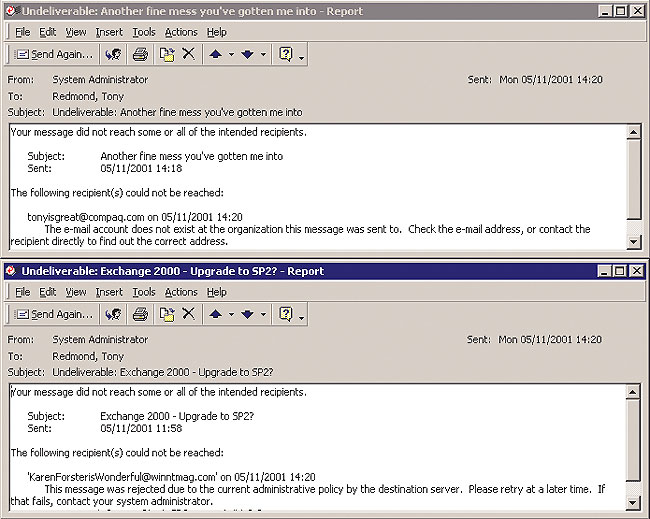
Task: Expand Next Item dropdown arrow in the top window
Action: [x=263, y=54]
